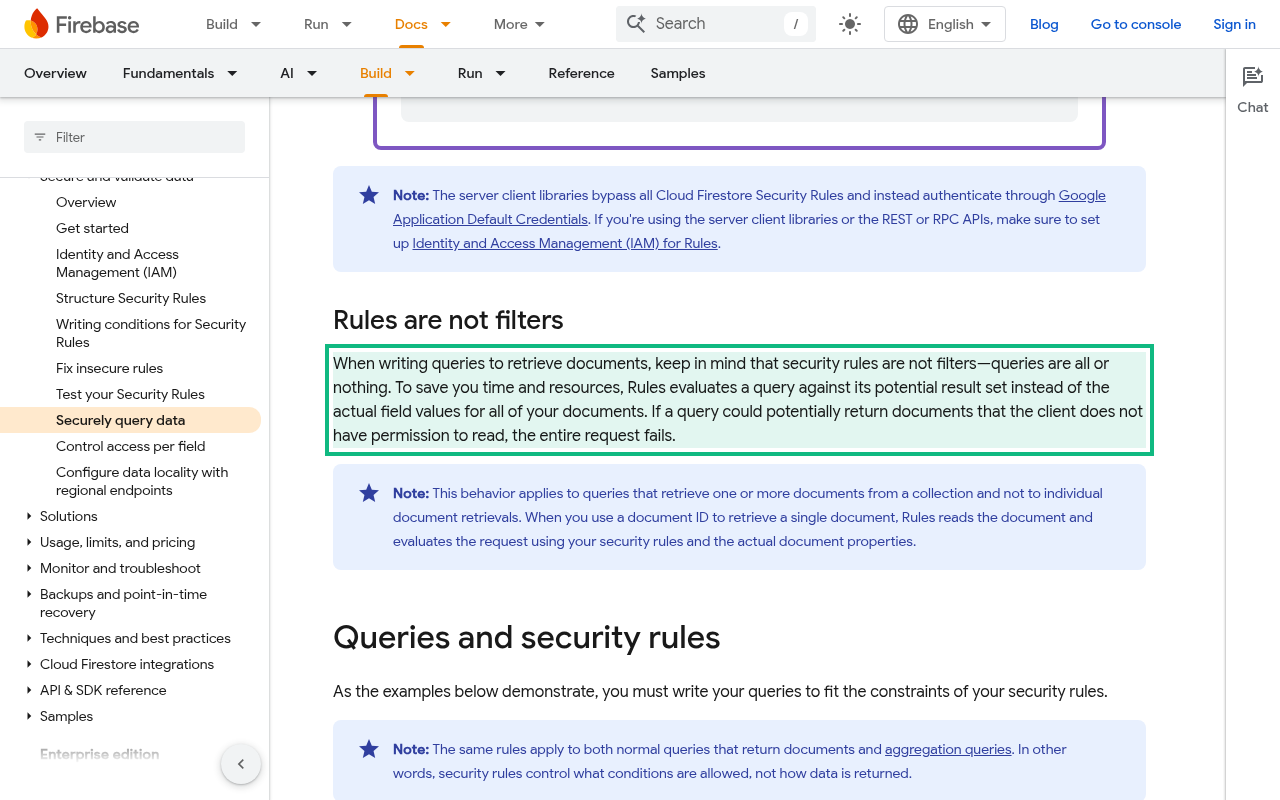Expand API & SDK reference section
1280x800 pixels.
point(29,690)
